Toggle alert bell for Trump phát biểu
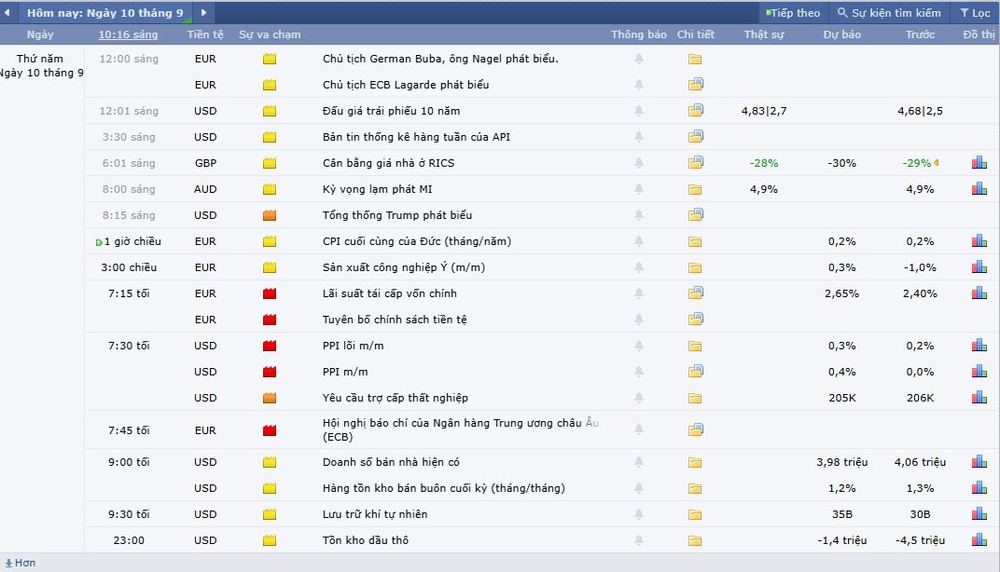 [x=638, y=216]
